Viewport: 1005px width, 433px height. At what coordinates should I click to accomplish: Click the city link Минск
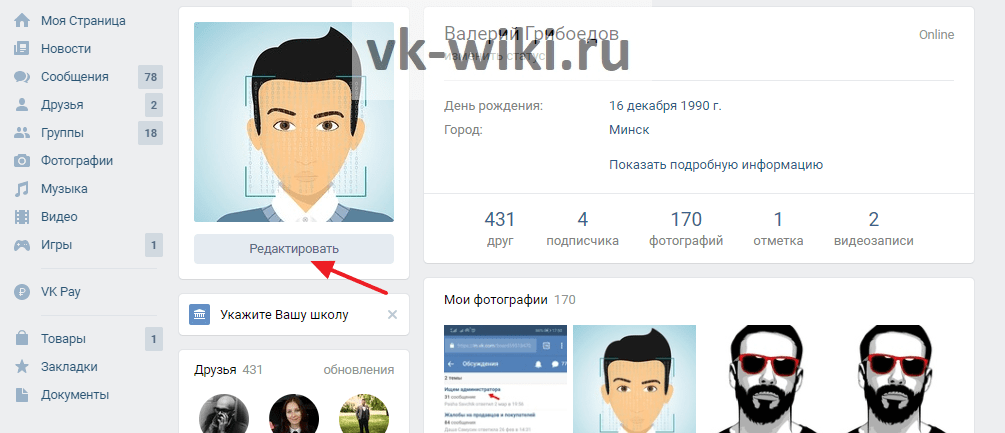(629, 130)
